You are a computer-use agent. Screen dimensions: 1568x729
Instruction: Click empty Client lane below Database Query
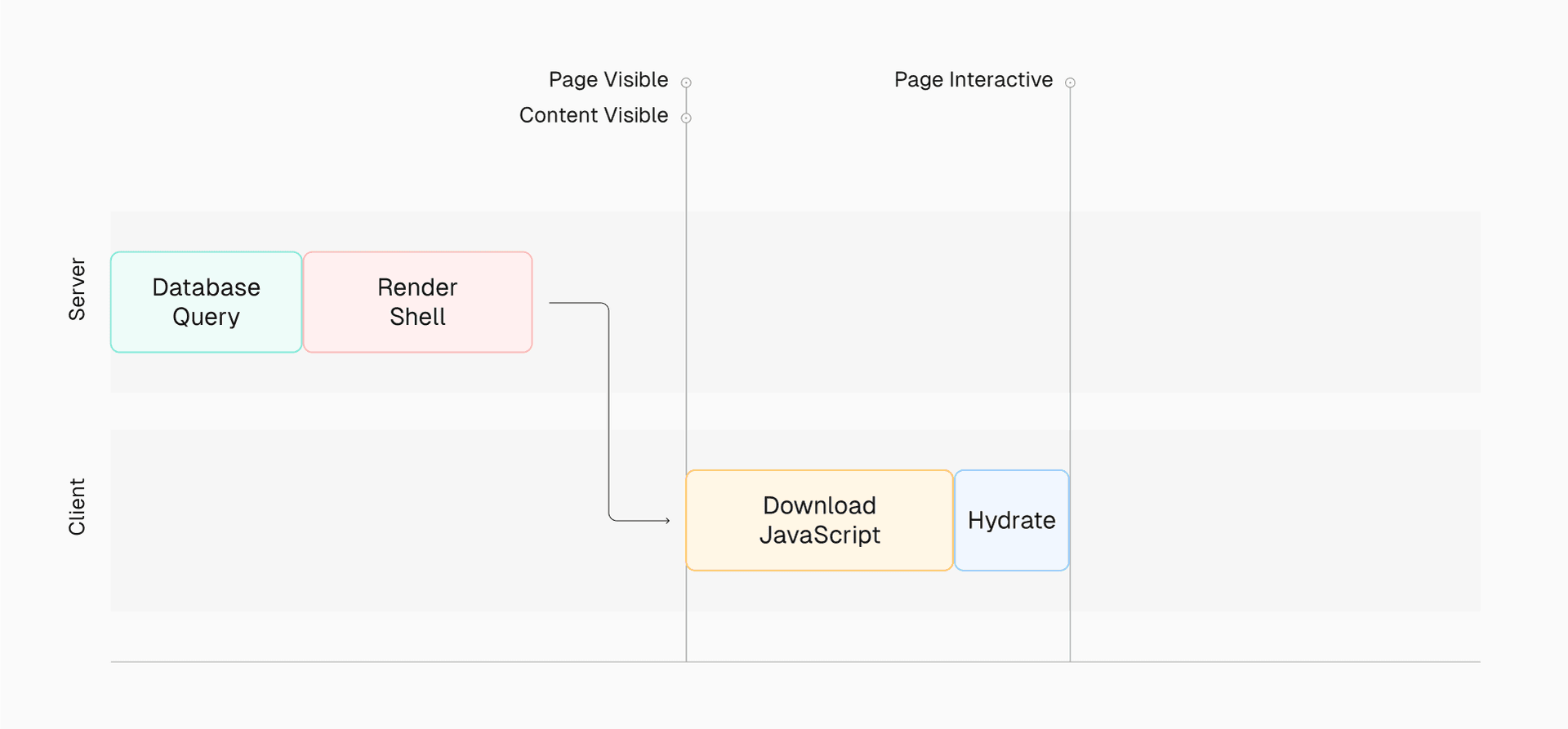(206, 520)
